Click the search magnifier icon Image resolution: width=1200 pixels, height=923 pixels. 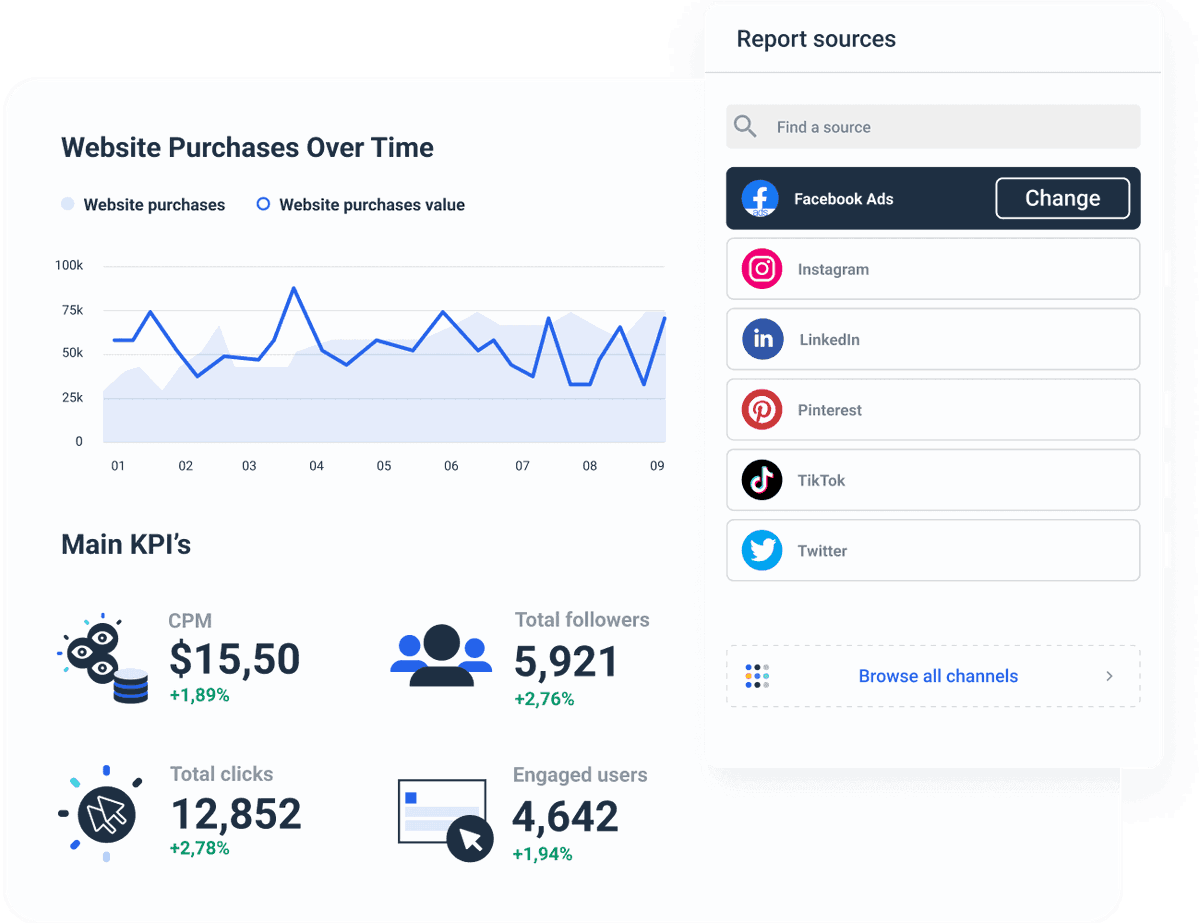745,126
